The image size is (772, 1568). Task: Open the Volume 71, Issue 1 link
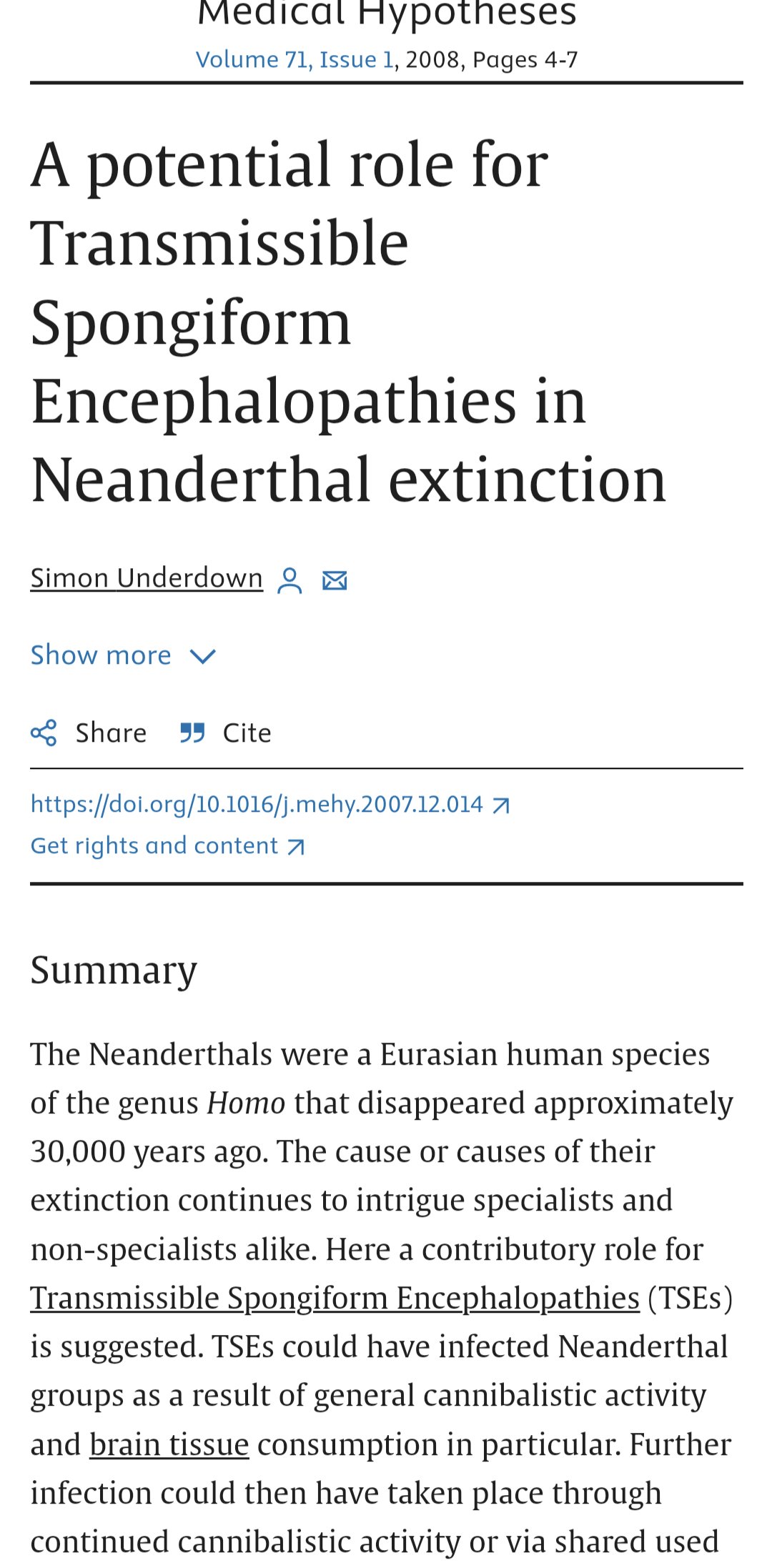tap(295, 59)
